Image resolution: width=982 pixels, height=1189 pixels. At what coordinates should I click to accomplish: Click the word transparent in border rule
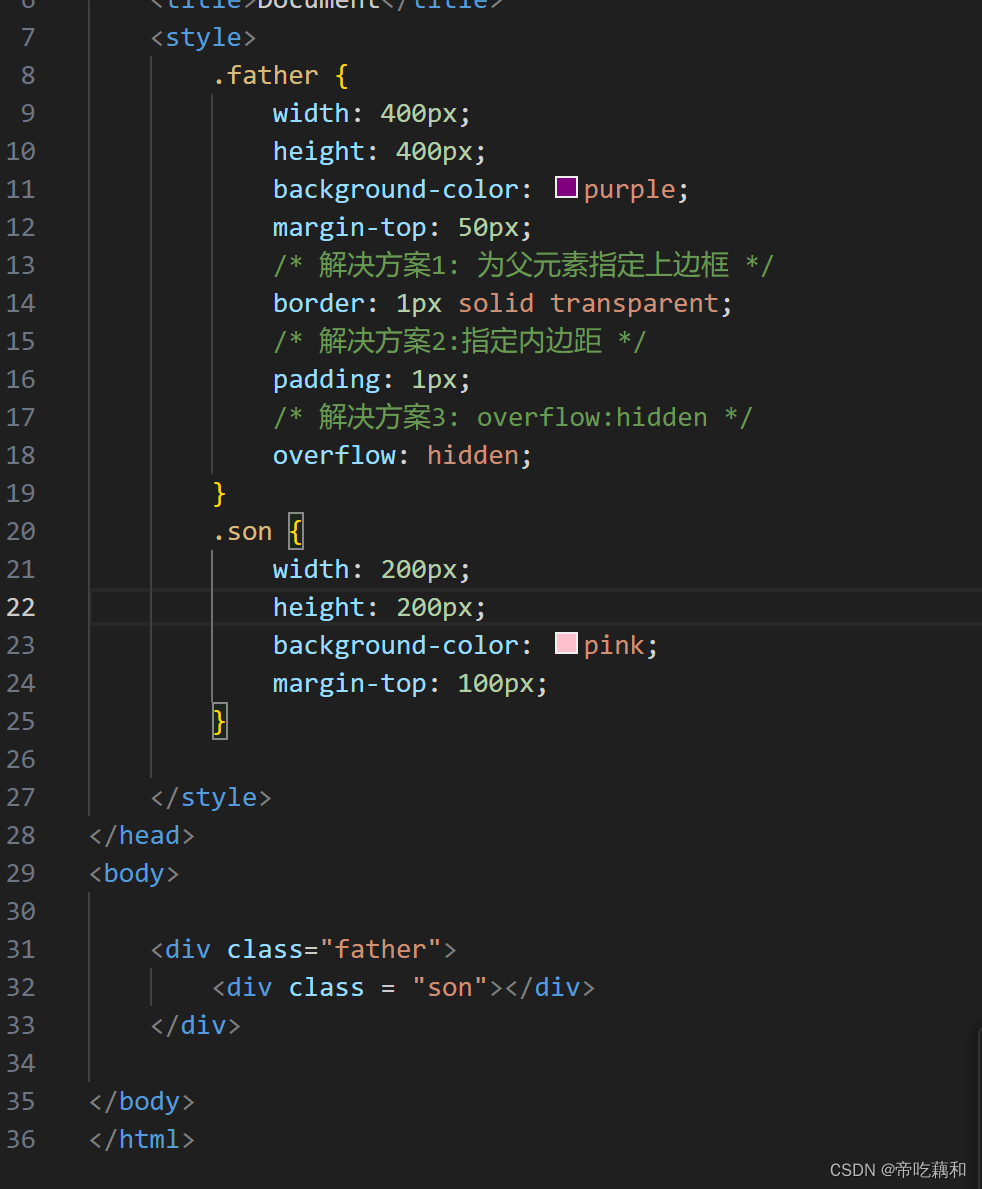coord(635,303)
